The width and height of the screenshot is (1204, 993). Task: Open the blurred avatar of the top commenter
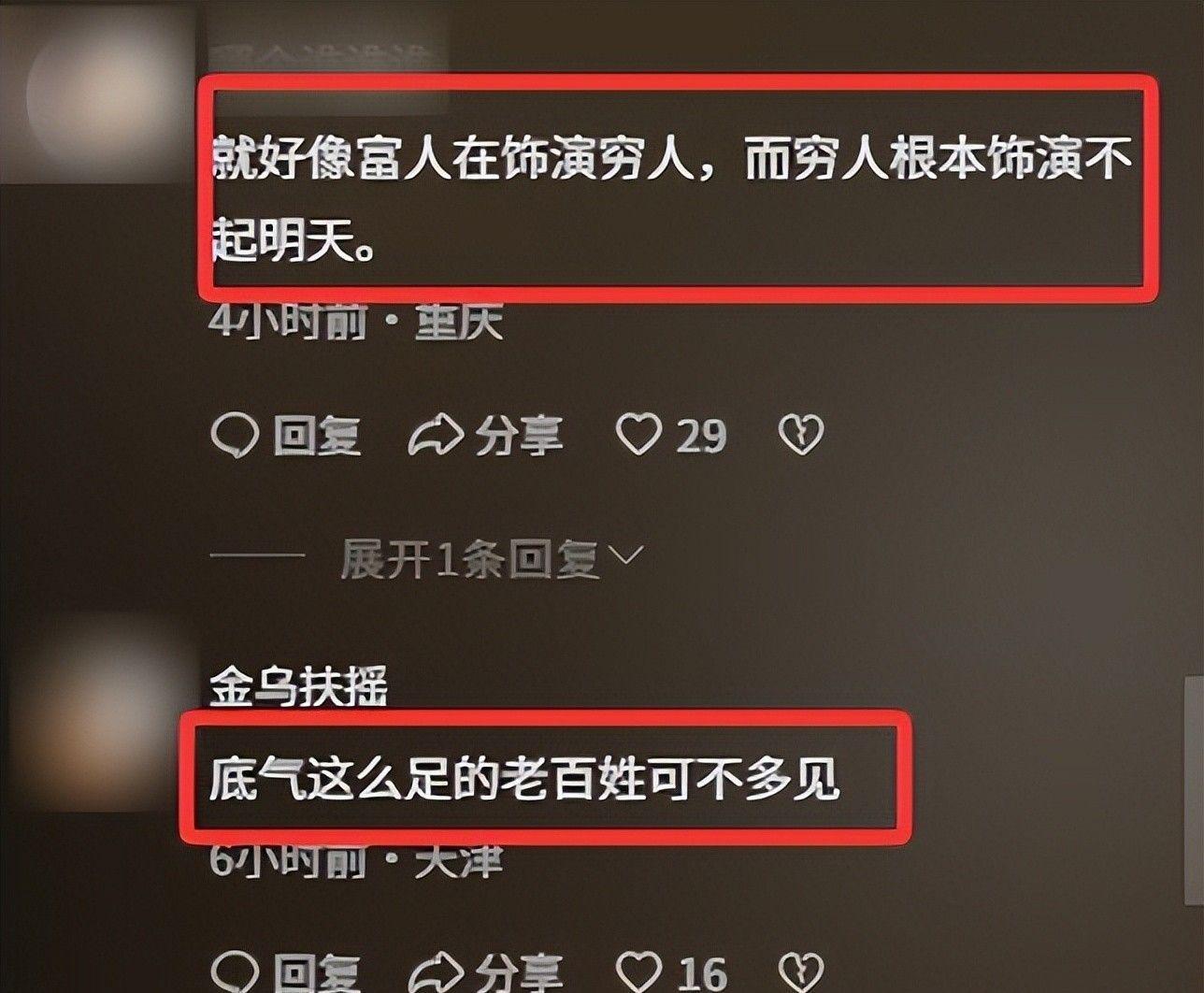tap(97, 89)
